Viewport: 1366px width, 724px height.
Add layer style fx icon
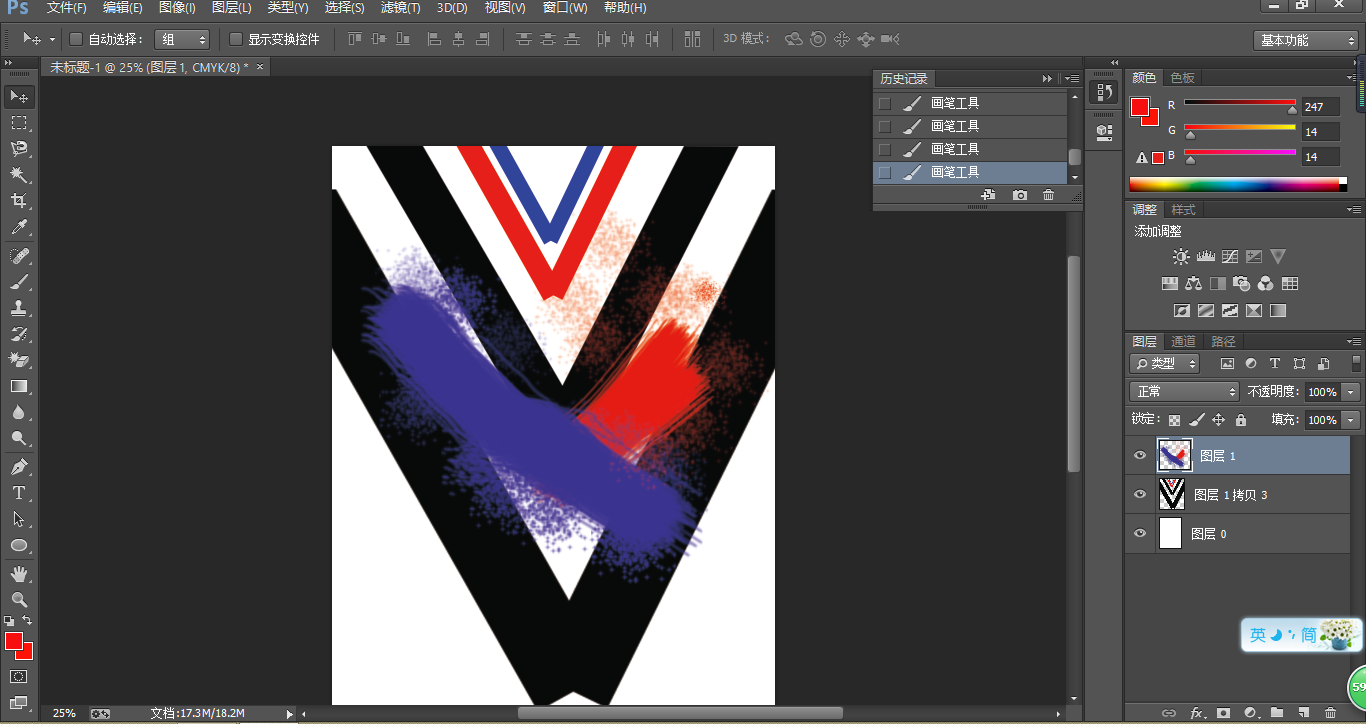1196,713
